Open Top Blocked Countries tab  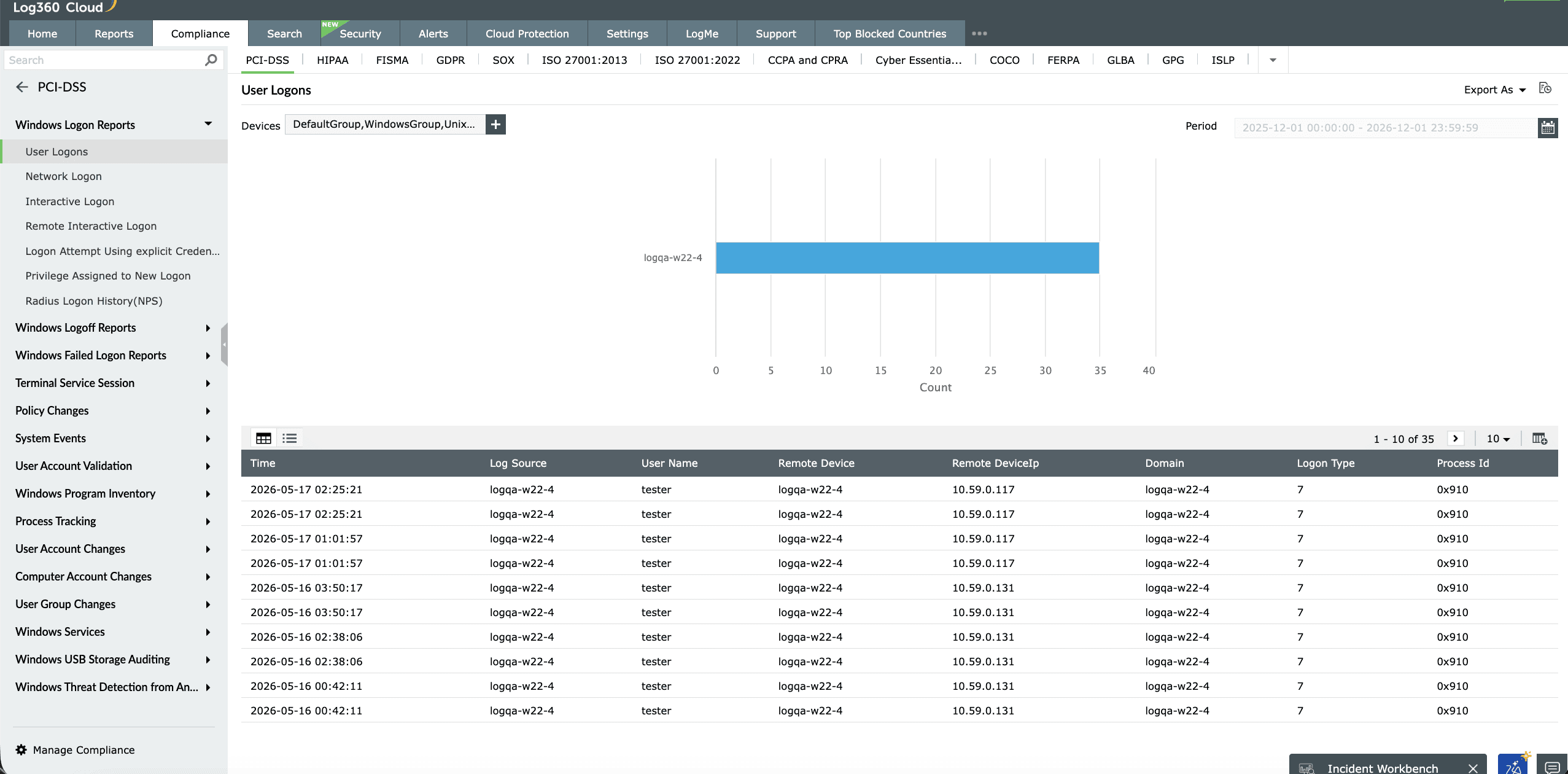point(890,34)
